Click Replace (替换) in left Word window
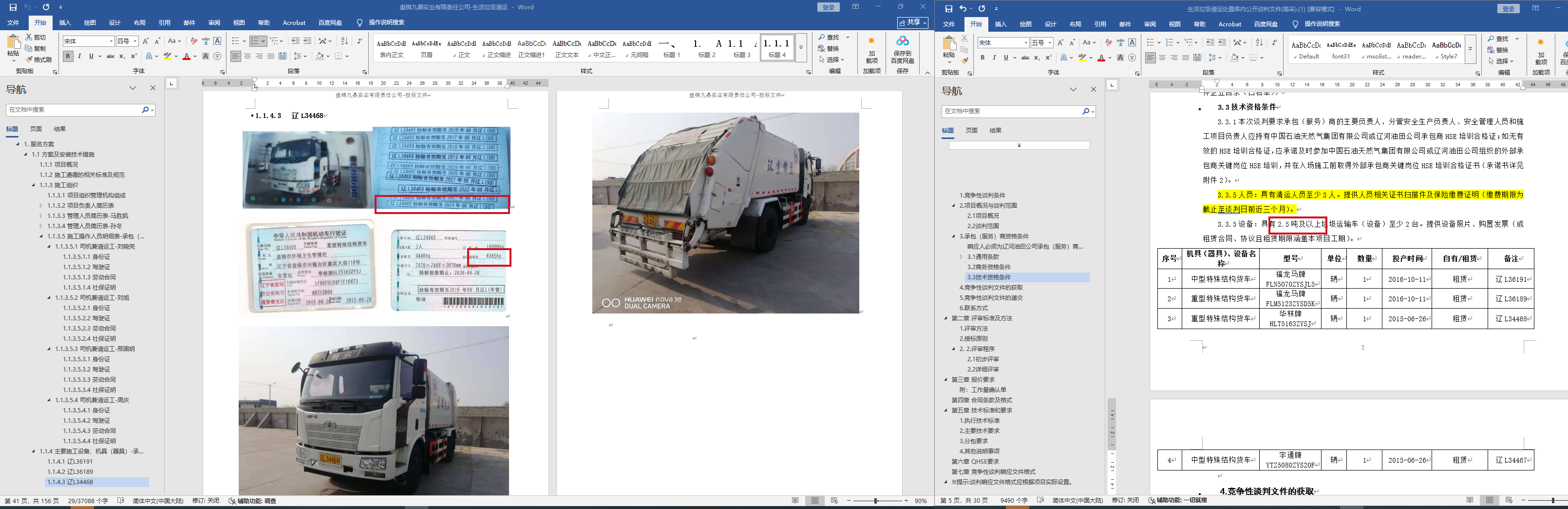The height and width of the screenshot is (509, 1568). (x=829, y=49)
